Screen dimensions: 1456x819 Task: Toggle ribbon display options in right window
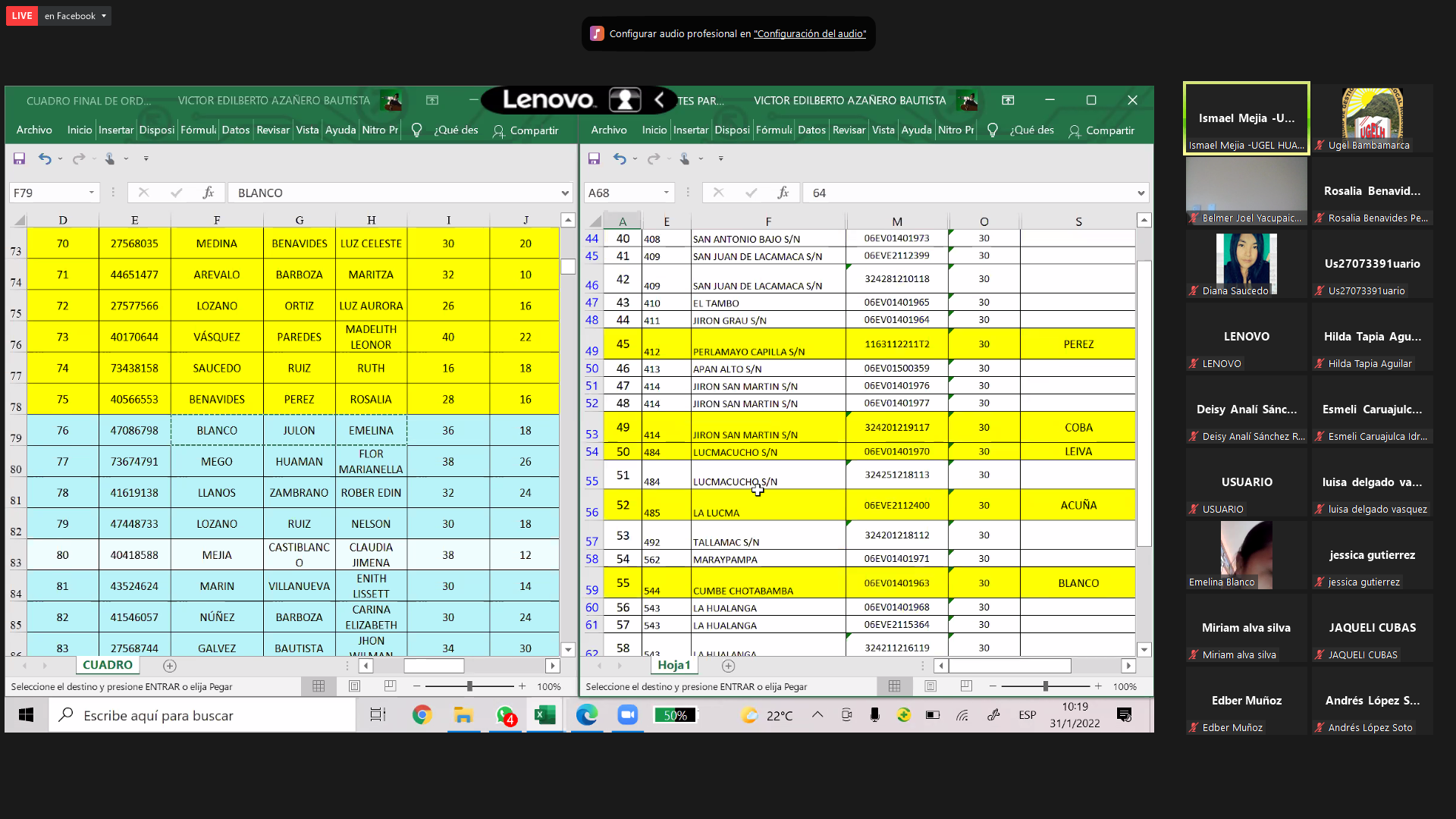point(1008,100)
